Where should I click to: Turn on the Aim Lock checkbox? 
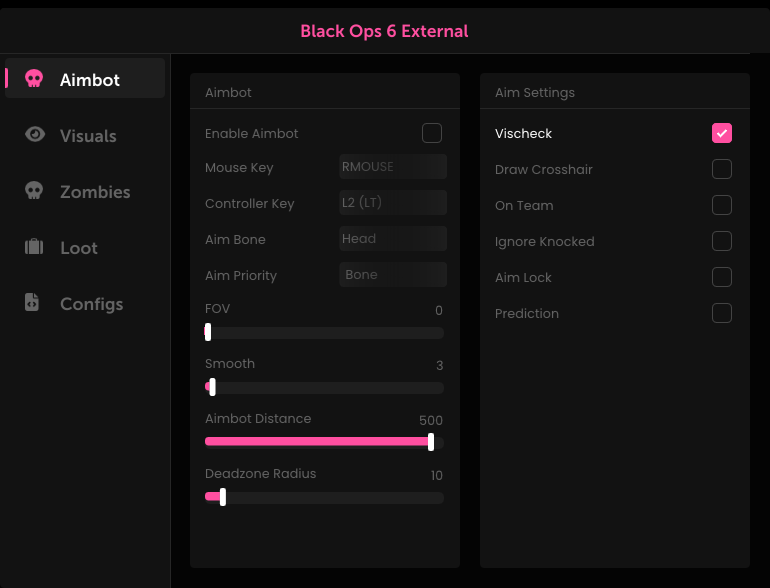click(721, 277)
